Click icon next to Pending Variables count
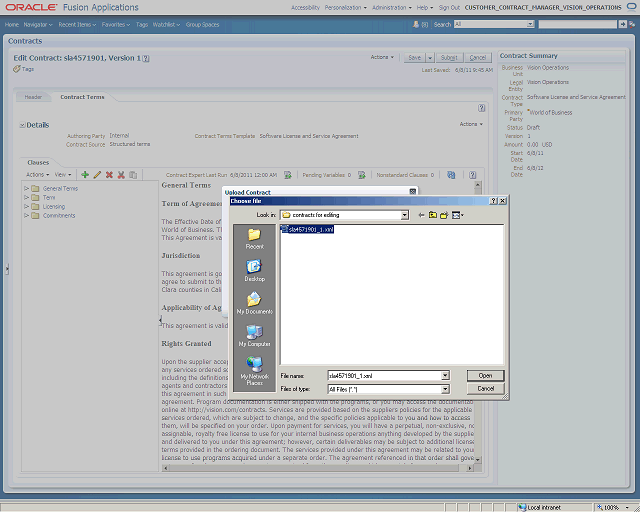This screenshot has height=512, width=640. (x=362, y=175)
